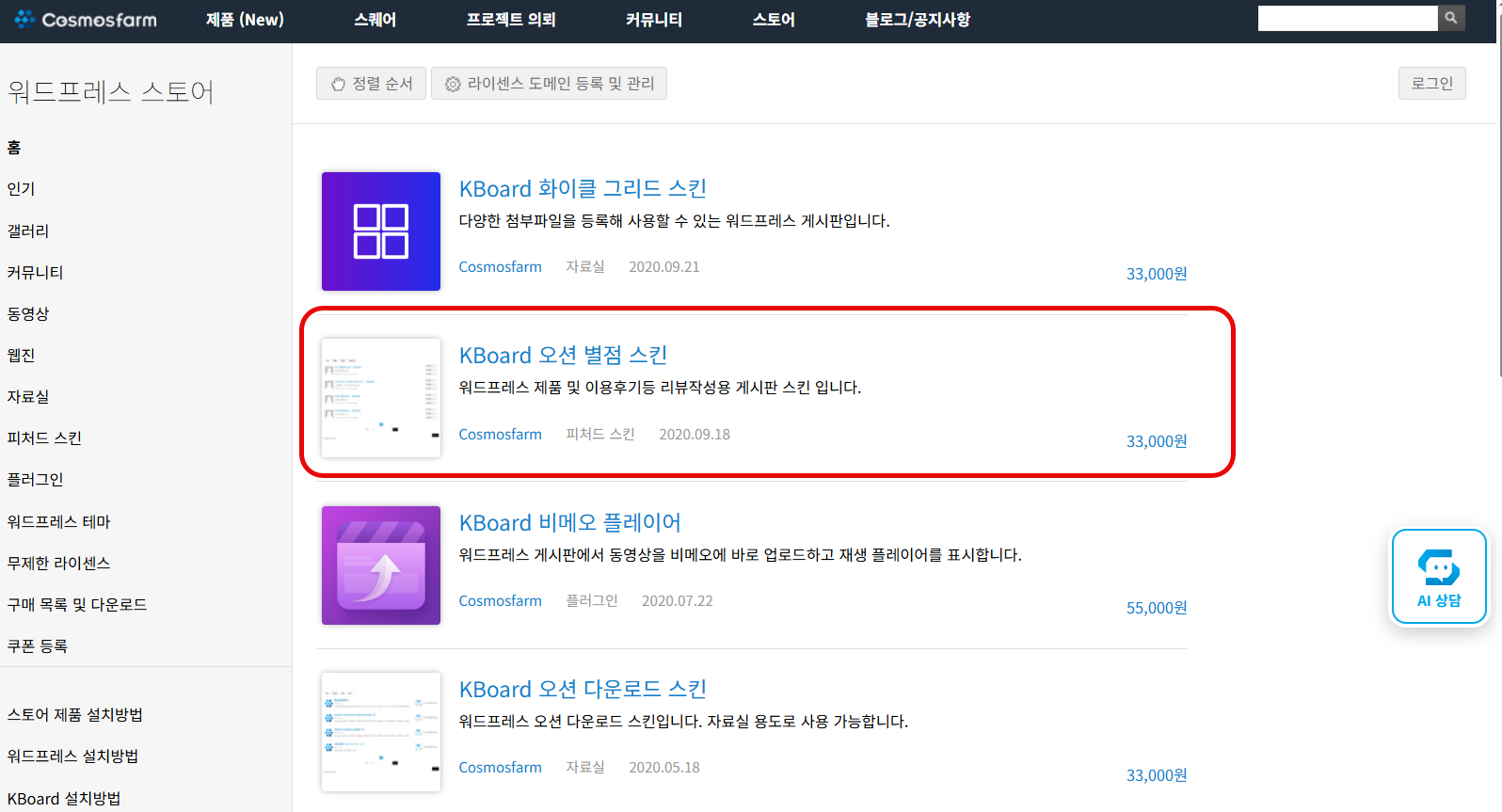Open the 블로그/공지사항 menu
Image resolution: width=1502 pixels, height=812 pixels.
tap(918, 20)
